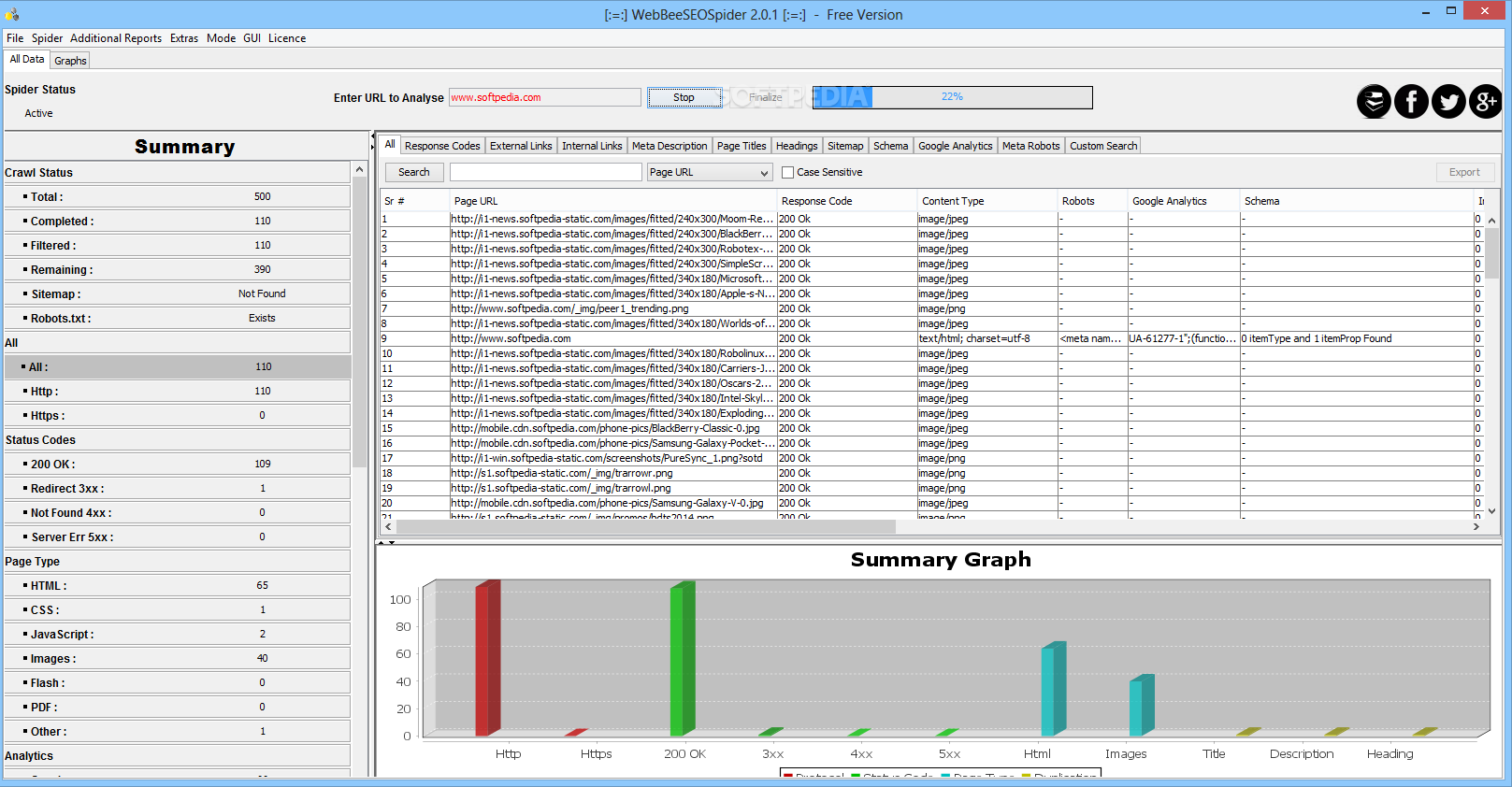Select the 'Not Found 4xx :' row

click(178, 512)
